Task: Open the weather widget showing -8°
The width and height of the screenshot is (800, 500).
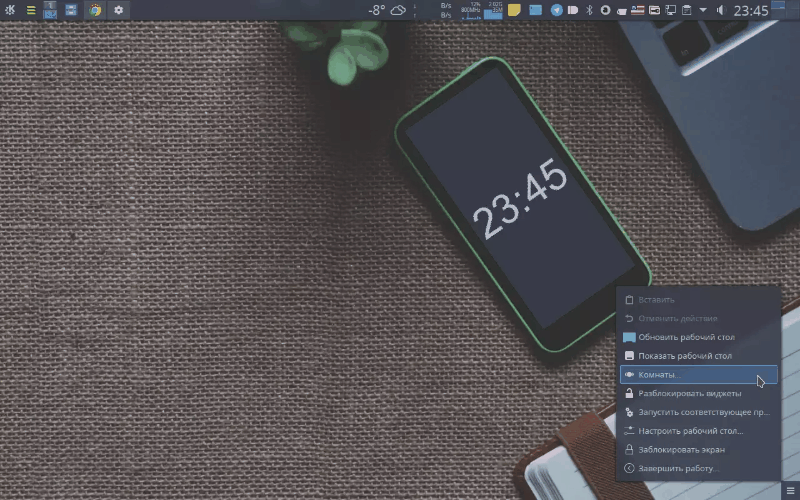Action: tap(387, 10)
